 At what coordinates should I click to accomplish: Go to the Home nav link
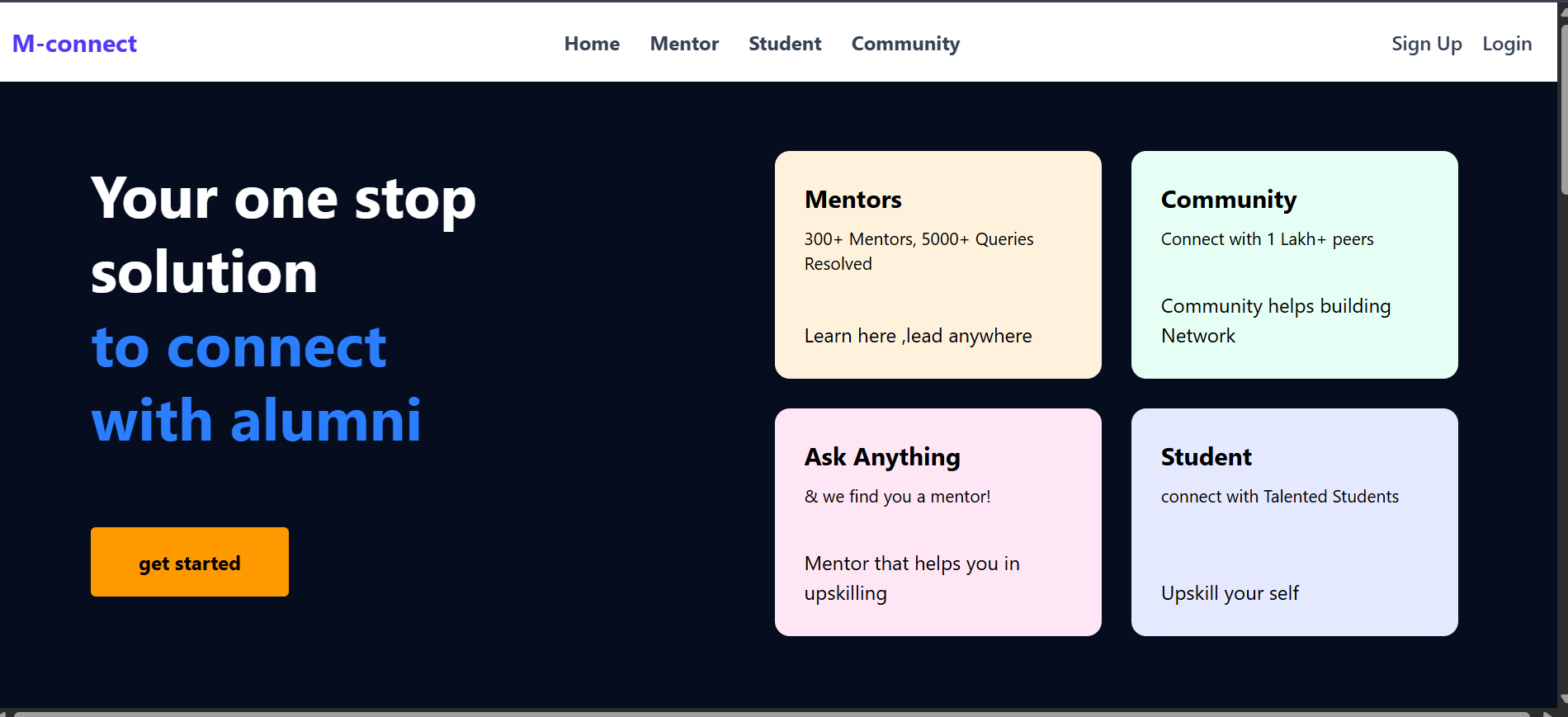(x=592, y=44)
